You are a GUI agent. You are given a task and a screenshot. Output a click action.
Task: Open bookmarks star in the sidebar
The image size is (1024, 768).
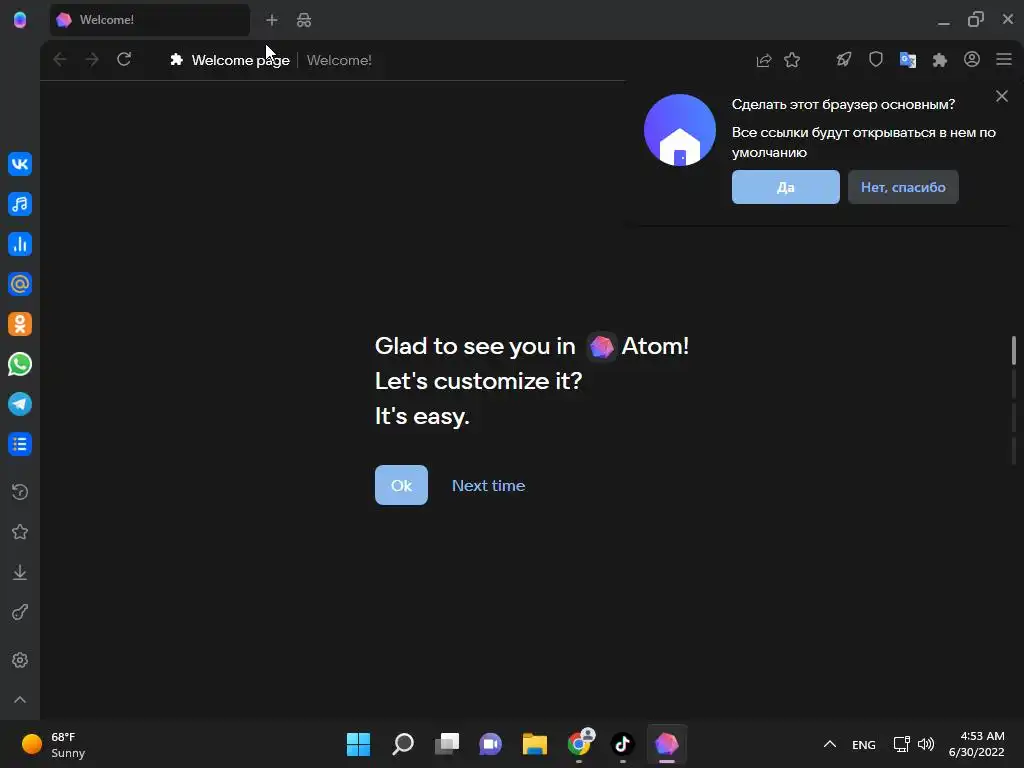[x=20, y=532]
